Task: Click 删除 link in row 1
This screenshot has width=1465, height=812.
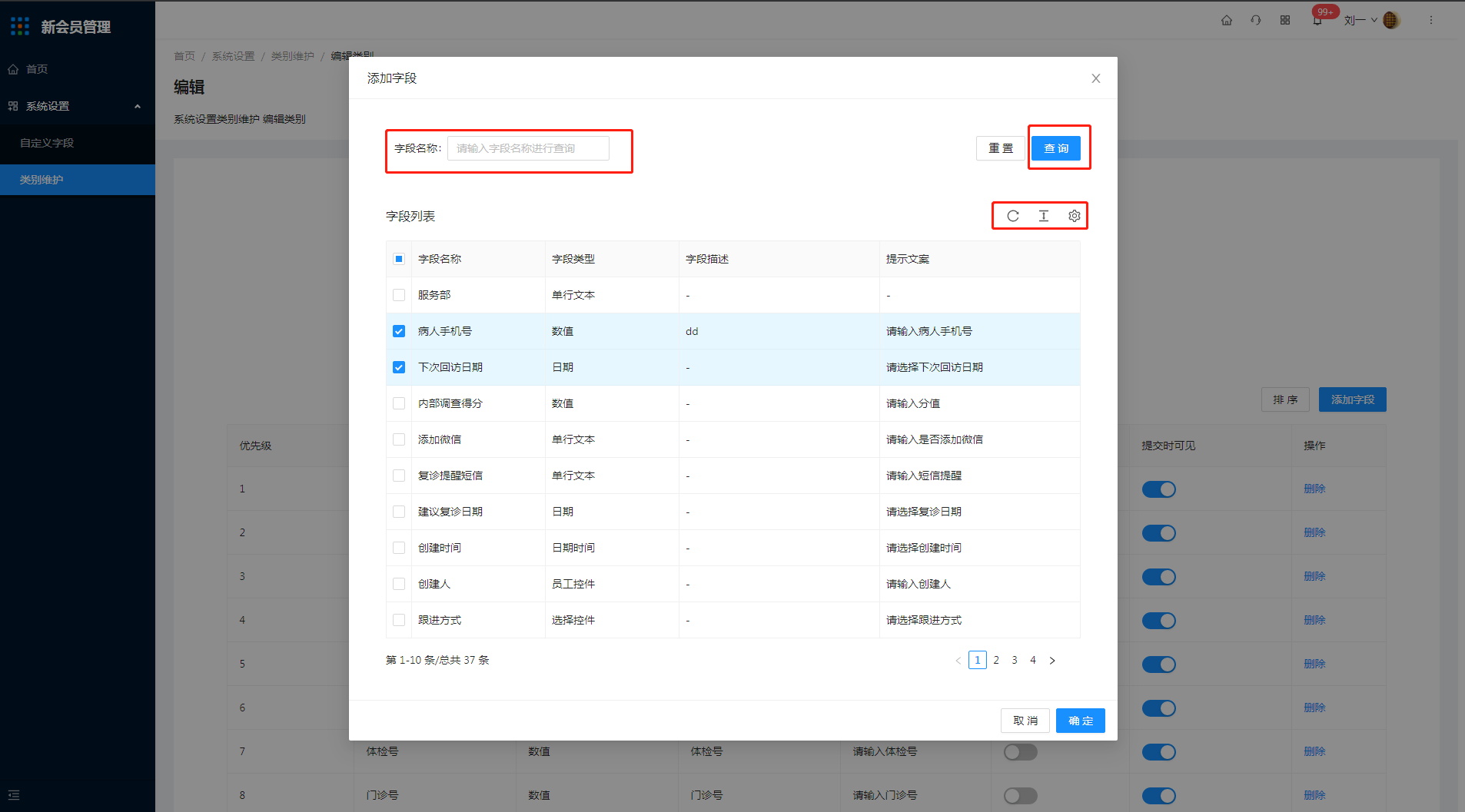Action: pyautogui.click(x=1314, y=489)
